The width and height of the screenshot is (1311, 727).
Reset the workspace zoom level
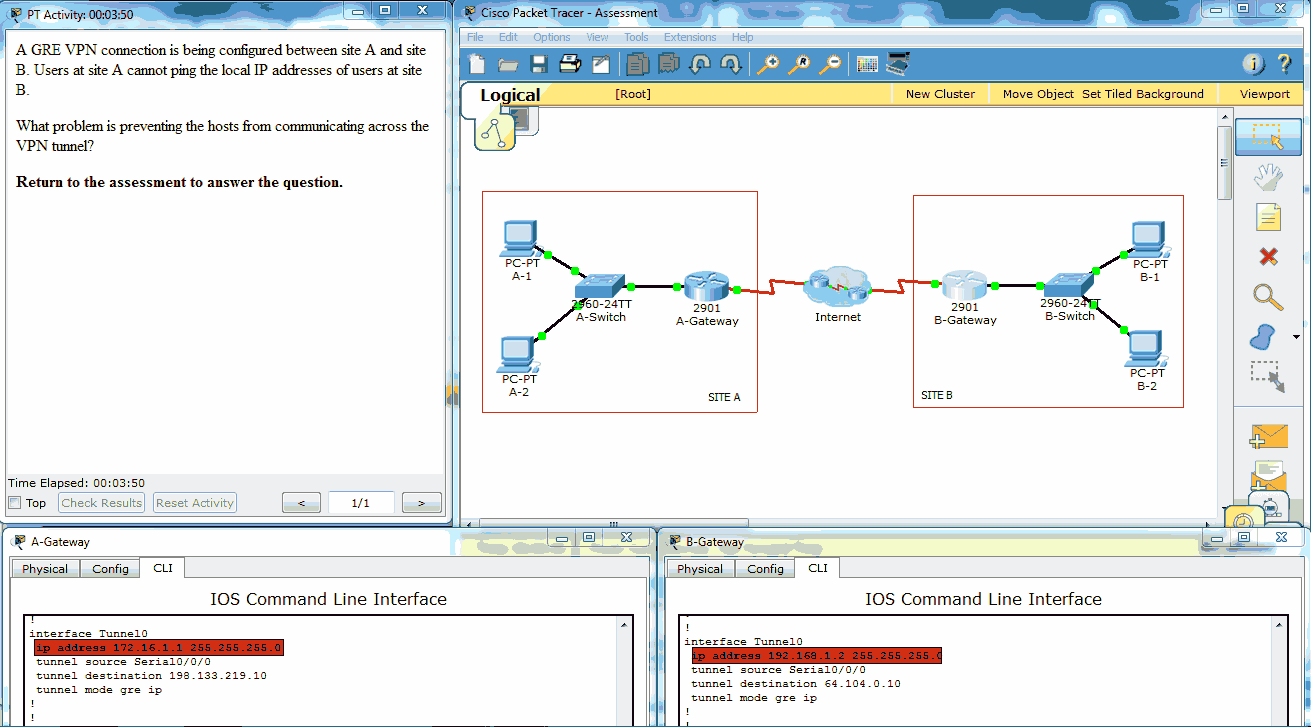799,64
